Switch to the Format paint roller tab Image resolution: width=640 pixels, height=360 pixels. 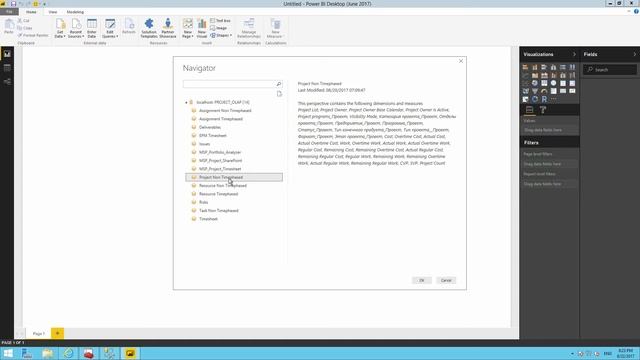coord(543,110)
